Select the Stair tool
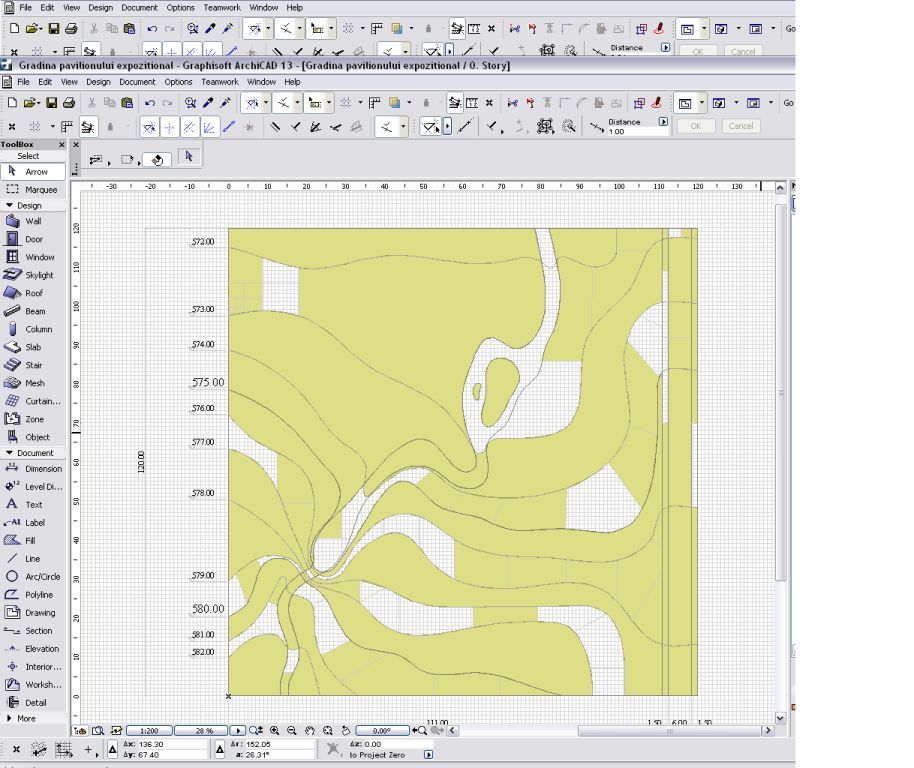 pyautogui.click(x=33, y=365)
